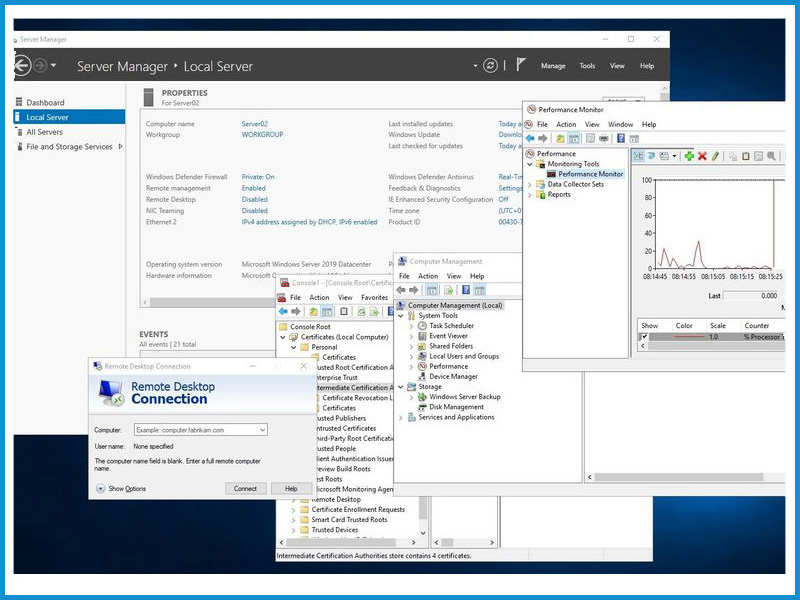Toggle the % Processor Time Show checkbox
Screen dimensions: 800x600
tap(644, 337)
